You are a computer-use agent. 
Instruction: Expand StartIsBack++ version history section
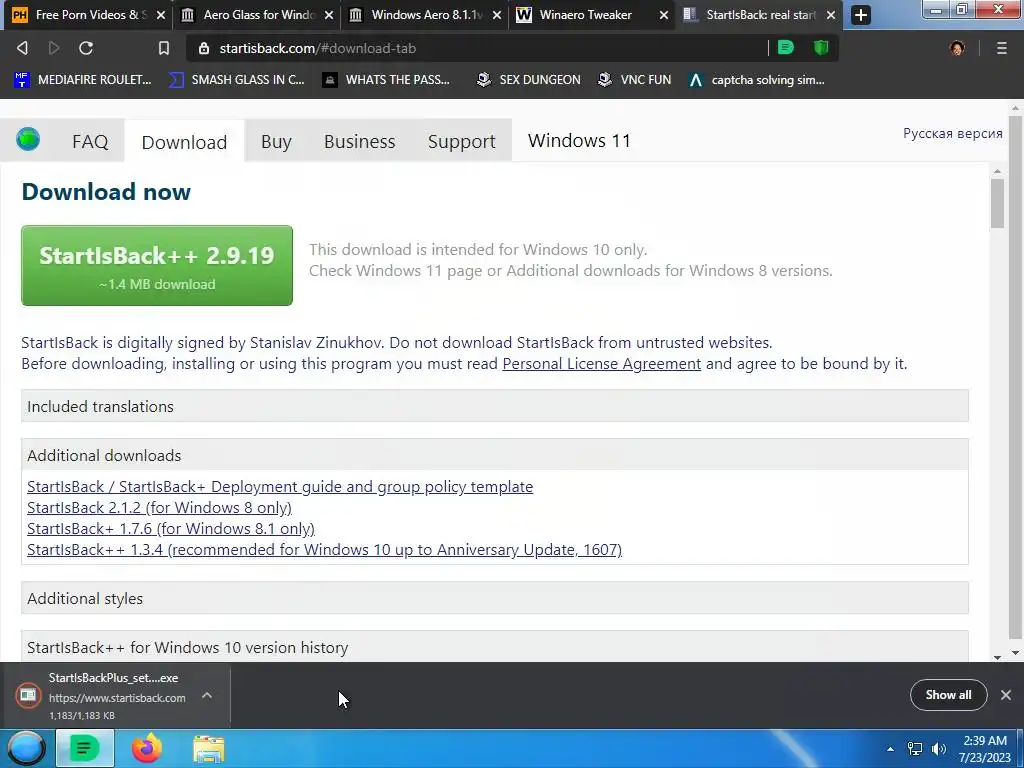494,647
